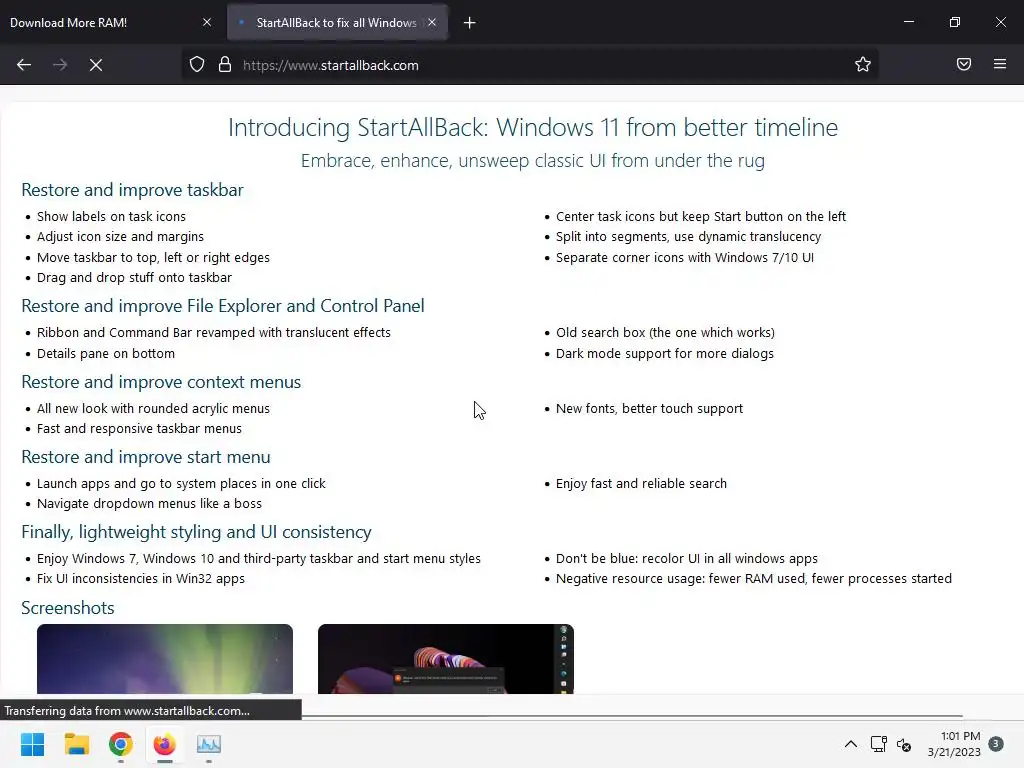Viewport: 1024px width, 768px height.
Task: Click 'Embrace, enhance, unsweep classic UI' subtitle
Action: tap(532, 160)
